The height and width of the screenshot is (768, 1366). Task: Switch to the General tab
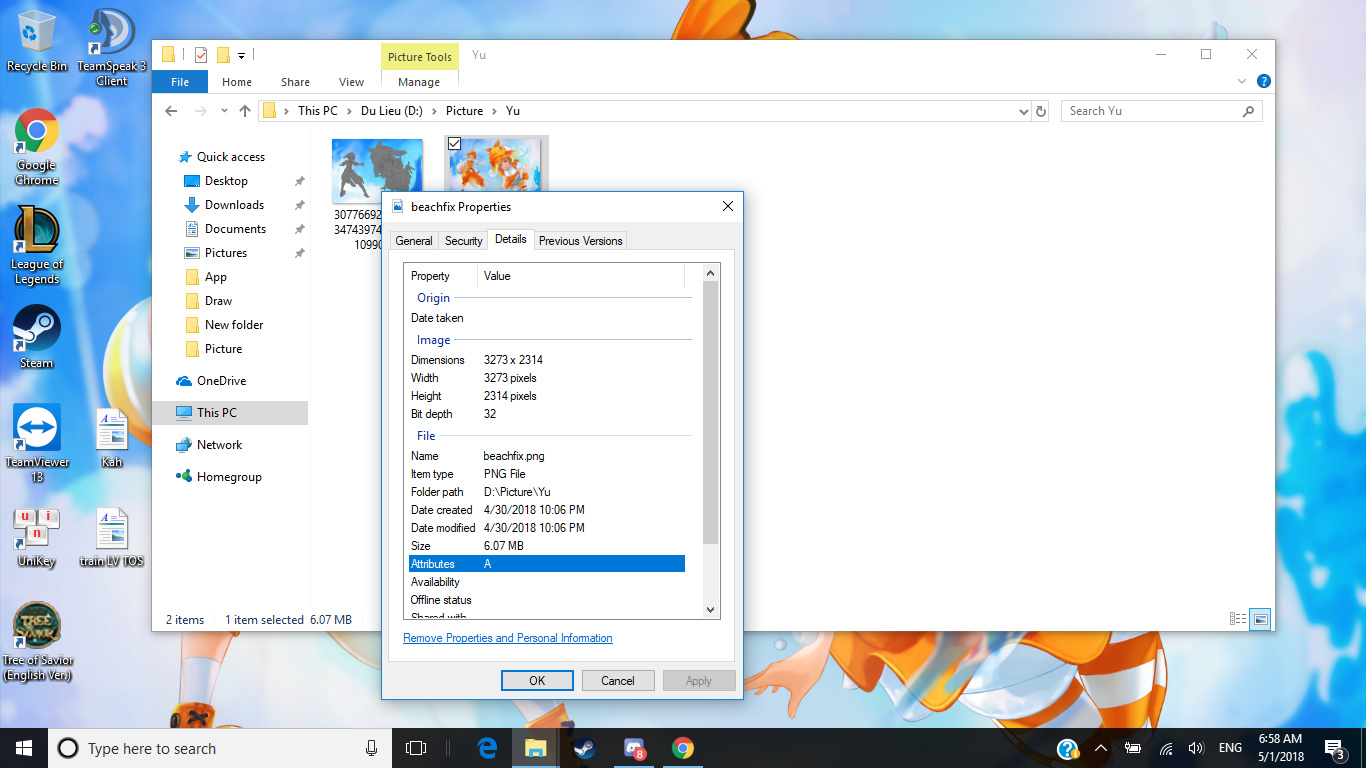pos(414,241)
